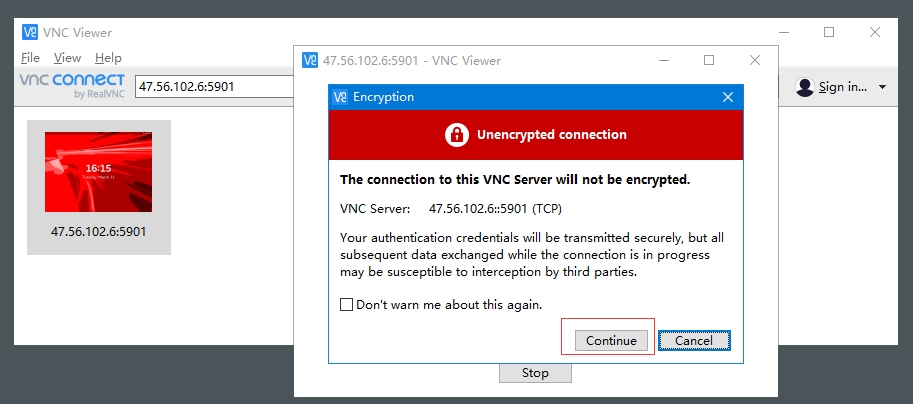913x404 pixels.
Task: Tick the "Don't warn me about this again" checkbox
Action: point(347,305)
